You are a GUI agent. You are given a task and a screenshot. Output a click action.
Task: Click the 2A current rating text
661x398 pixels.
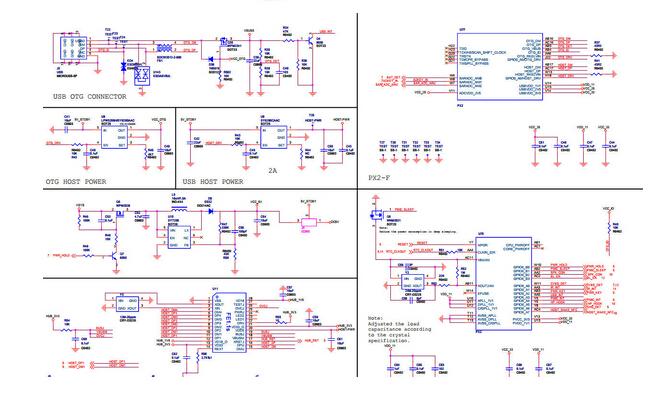click(x=273, y=171)
